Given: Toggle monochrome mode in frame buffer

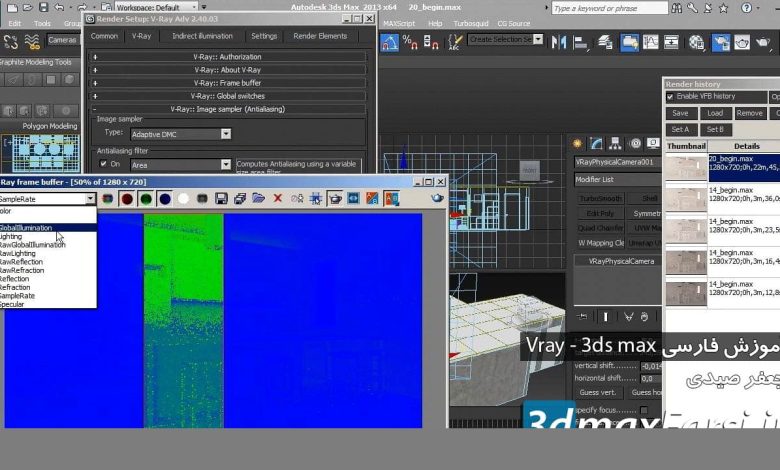Looking at the screenshot, I should pyautogui.click(x=202, y=199).
